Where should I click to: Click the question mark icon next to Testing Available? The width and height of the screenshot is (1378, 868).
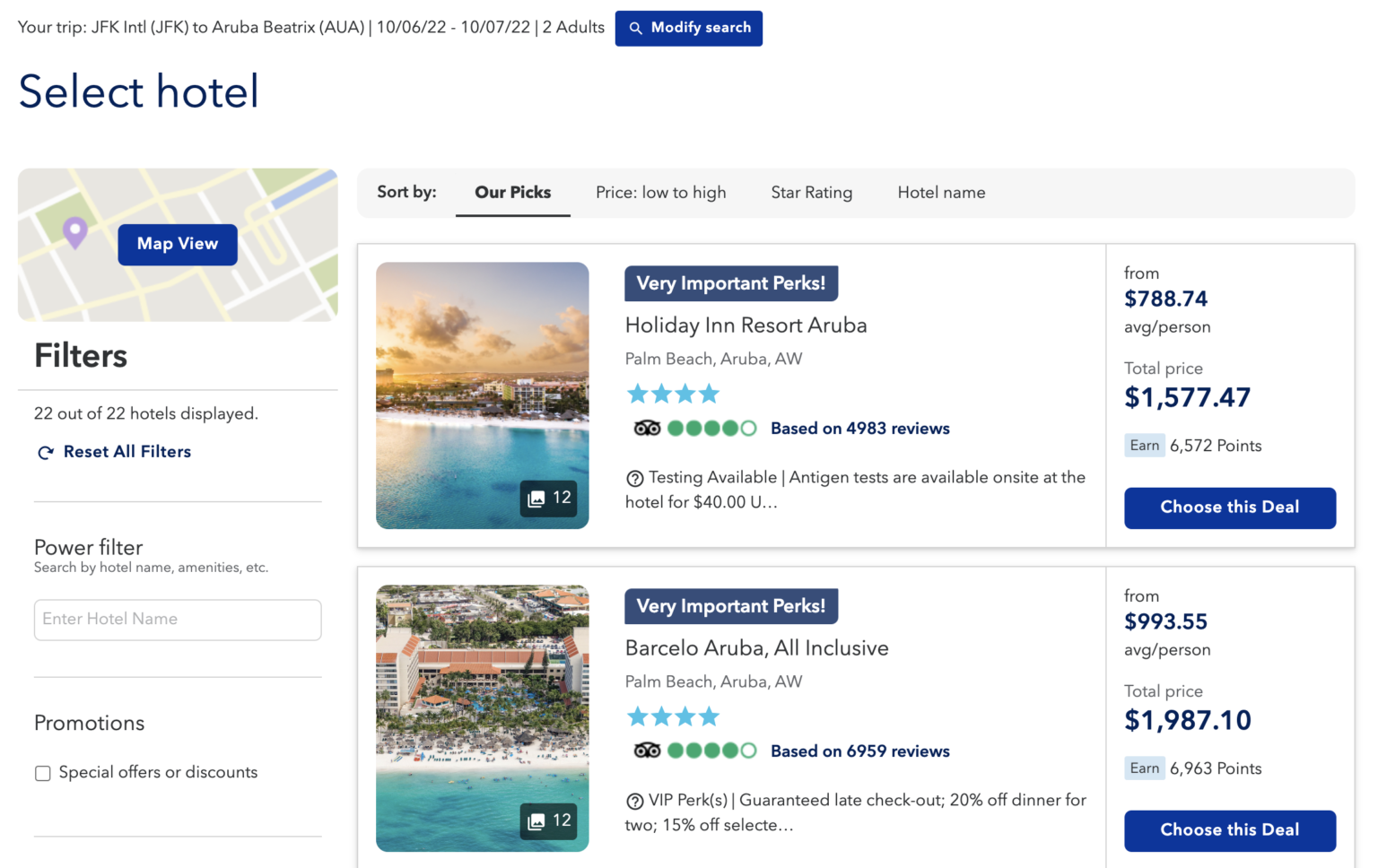(636, 478)
